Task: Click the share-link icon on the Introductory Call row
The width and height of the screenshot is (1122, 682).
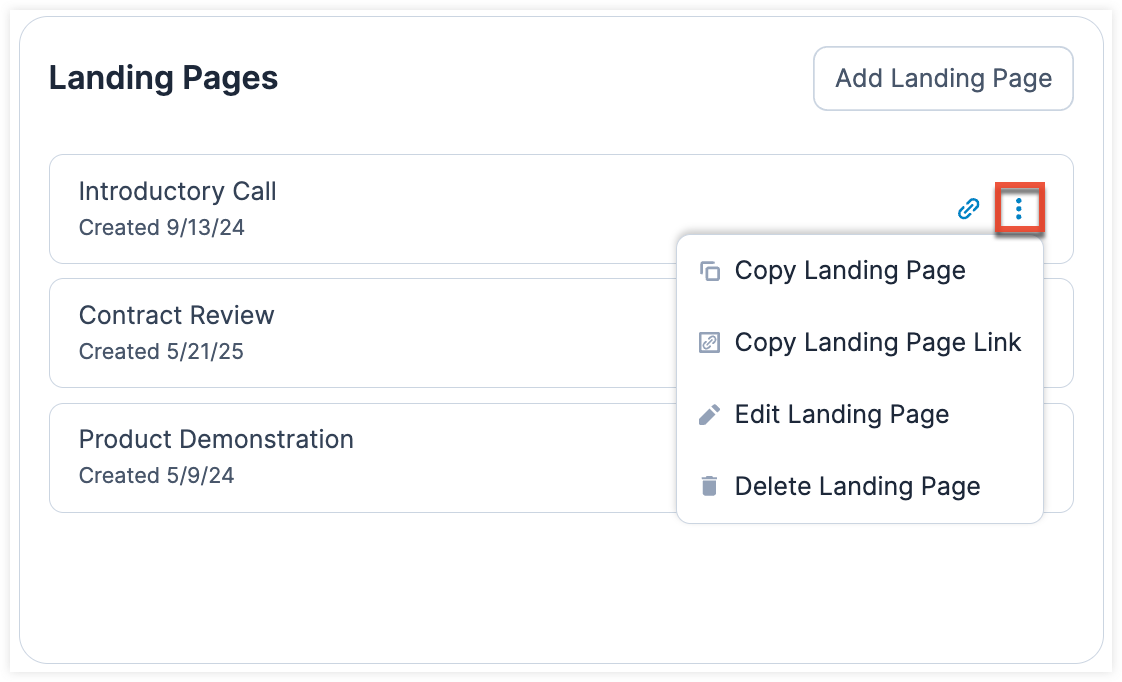Action: tap(967, 209)
